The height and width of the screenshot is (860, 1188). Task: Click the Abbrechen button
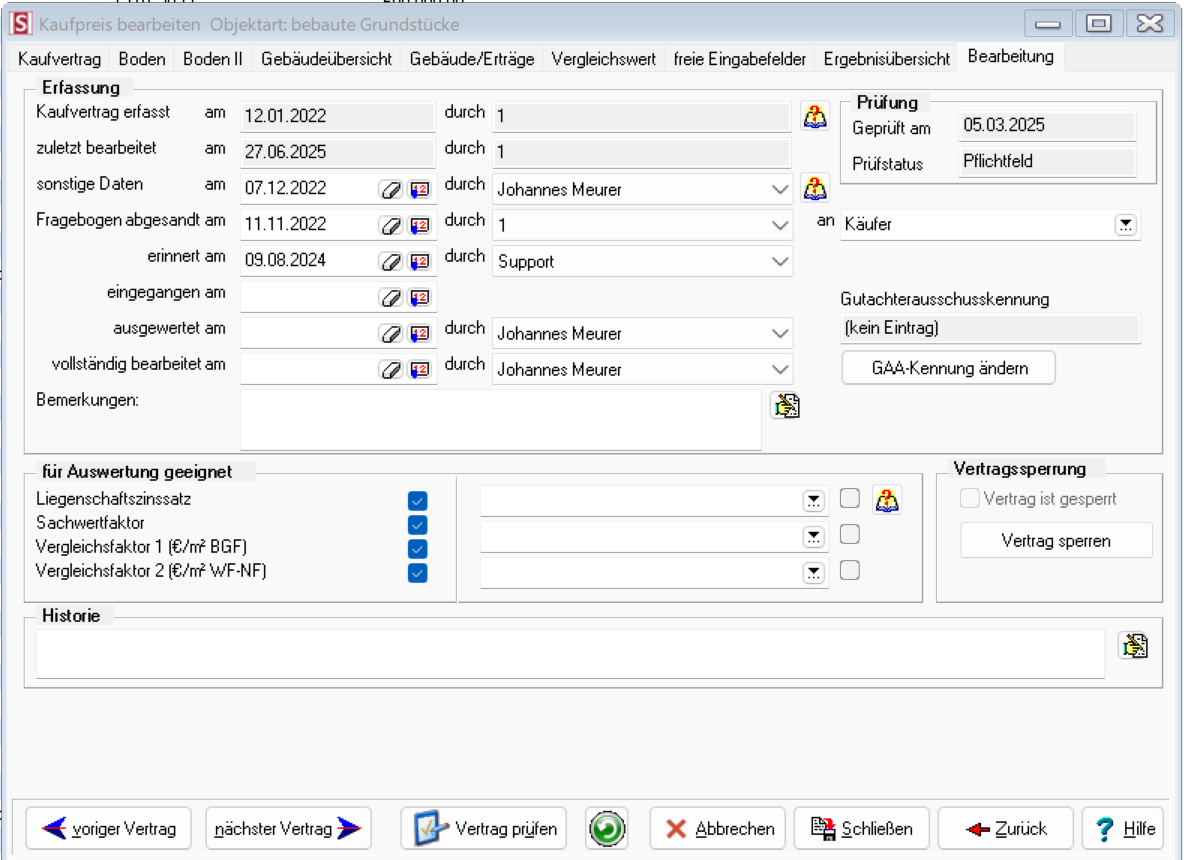(717, 828)
